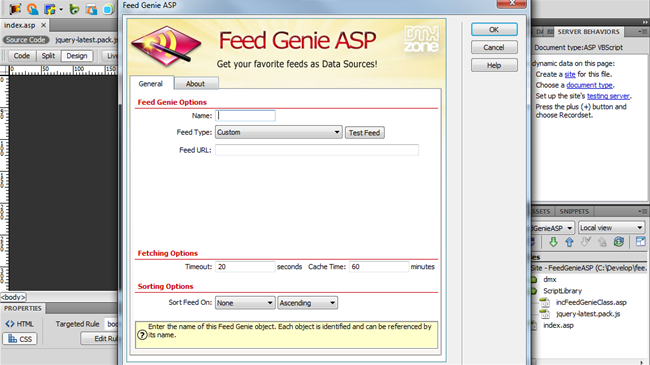Screen dimensions: 650x365
Task: Click the Cache Time input field
Action: (x=379, y=267)
